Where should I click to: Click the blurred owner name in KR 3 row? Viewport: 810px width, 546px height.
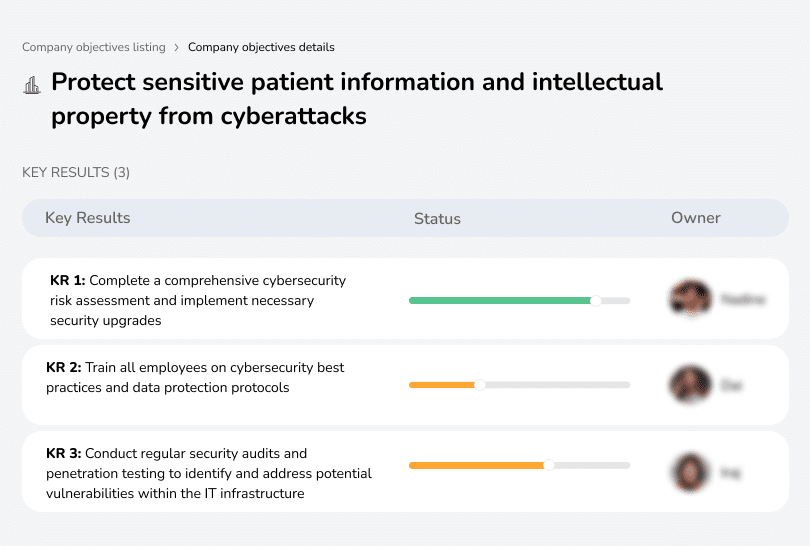730,472
